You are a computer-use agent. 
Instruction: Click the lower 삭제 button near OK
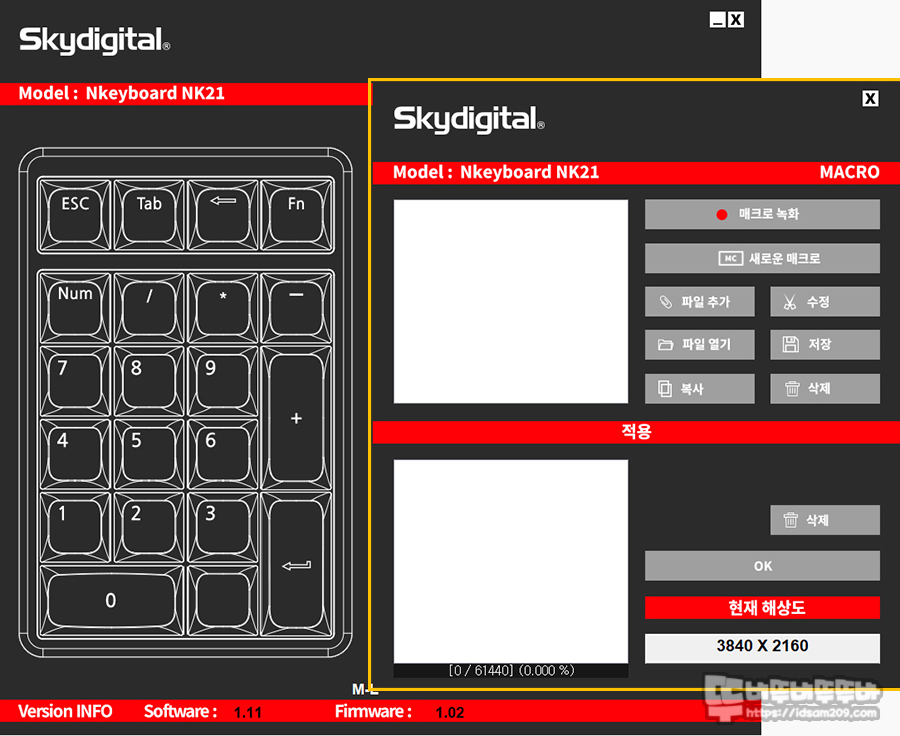click(825, 520)
